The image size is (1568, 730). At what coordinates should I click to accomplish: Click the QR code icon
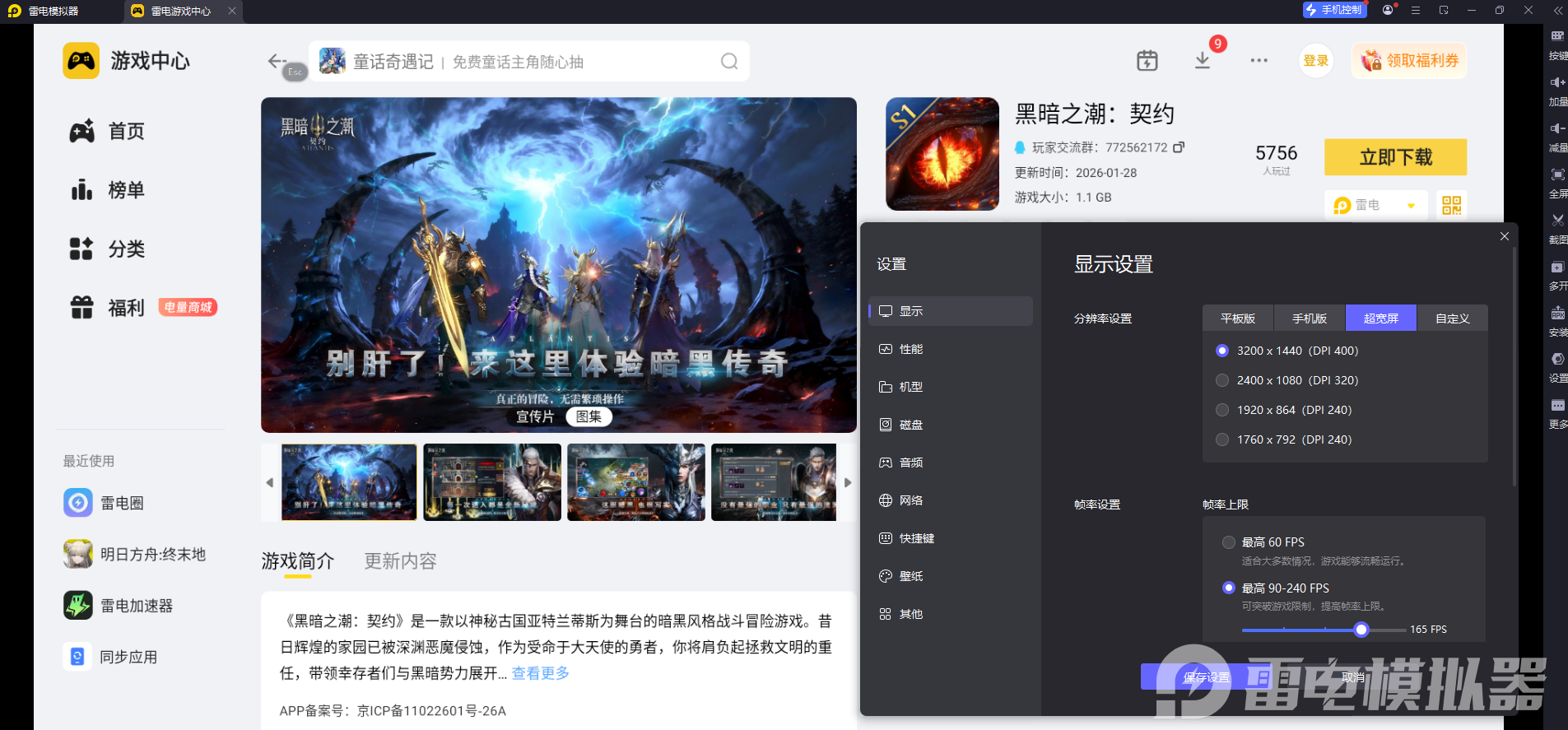tap(1451, 205)
